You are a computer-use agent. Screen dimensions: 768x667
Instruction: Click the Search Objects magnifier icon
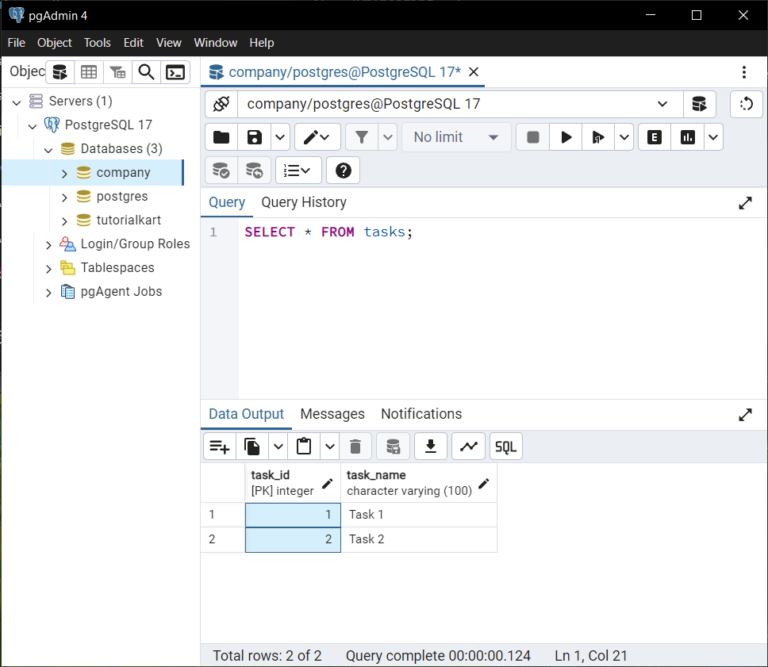[x=146, y=72]
